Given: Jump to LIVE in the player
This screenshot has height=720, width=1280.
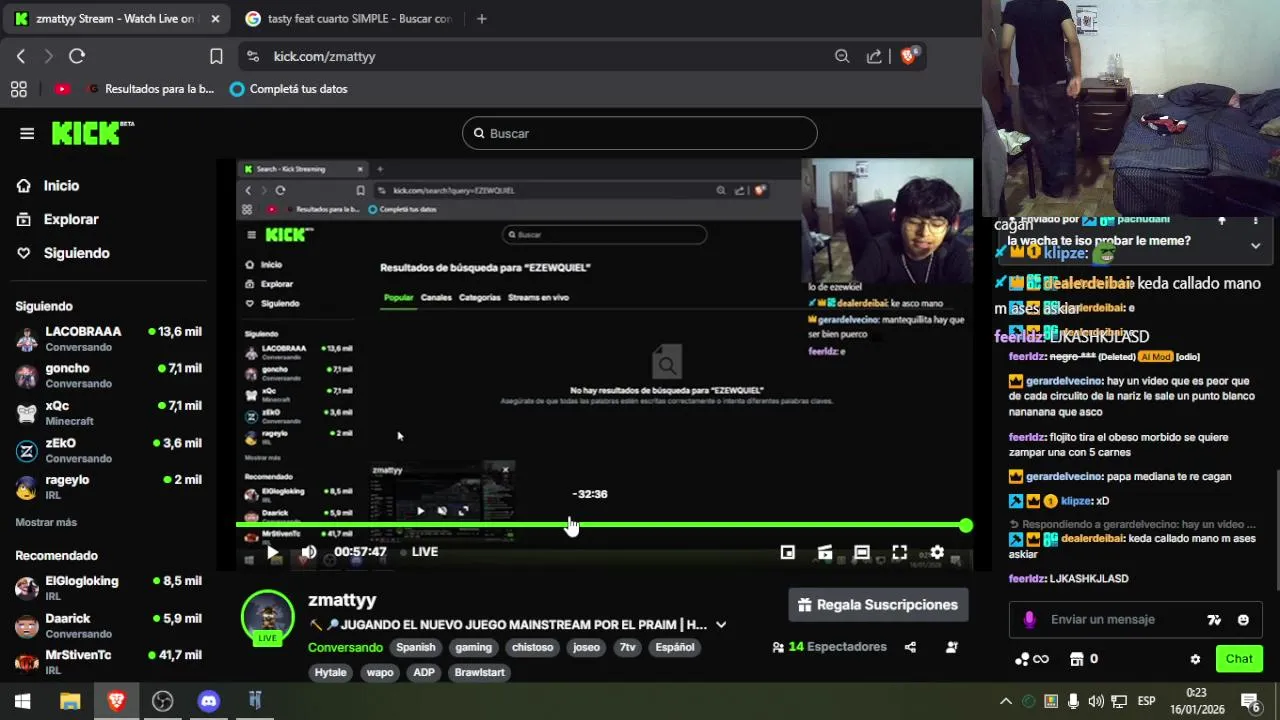Looking at the screenshot, I should pos(419,552).
